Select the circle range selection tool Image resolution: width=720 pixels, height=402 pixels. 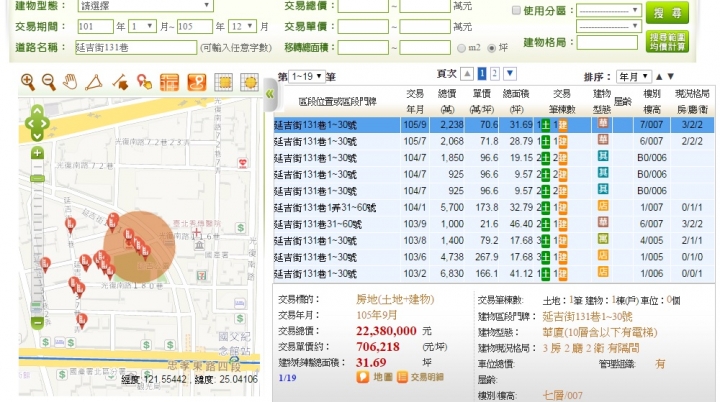click(249, 82)
